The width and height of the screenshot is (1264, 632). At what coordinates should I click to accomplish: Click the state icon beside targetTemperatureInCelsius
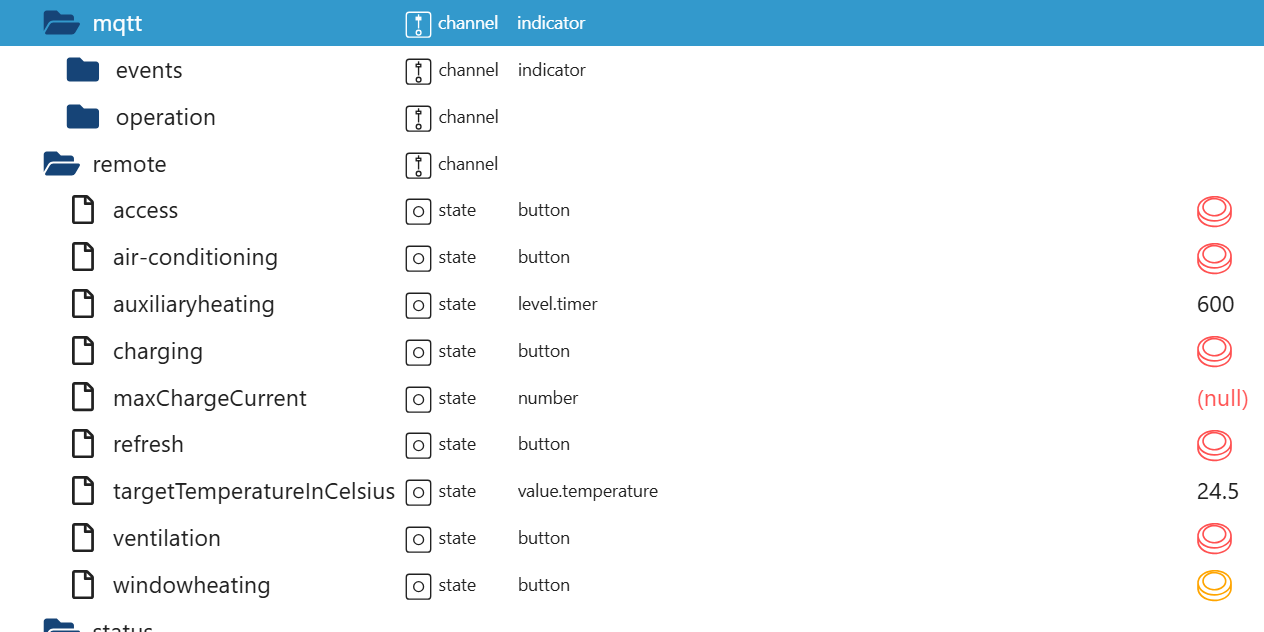click(418, 491)
